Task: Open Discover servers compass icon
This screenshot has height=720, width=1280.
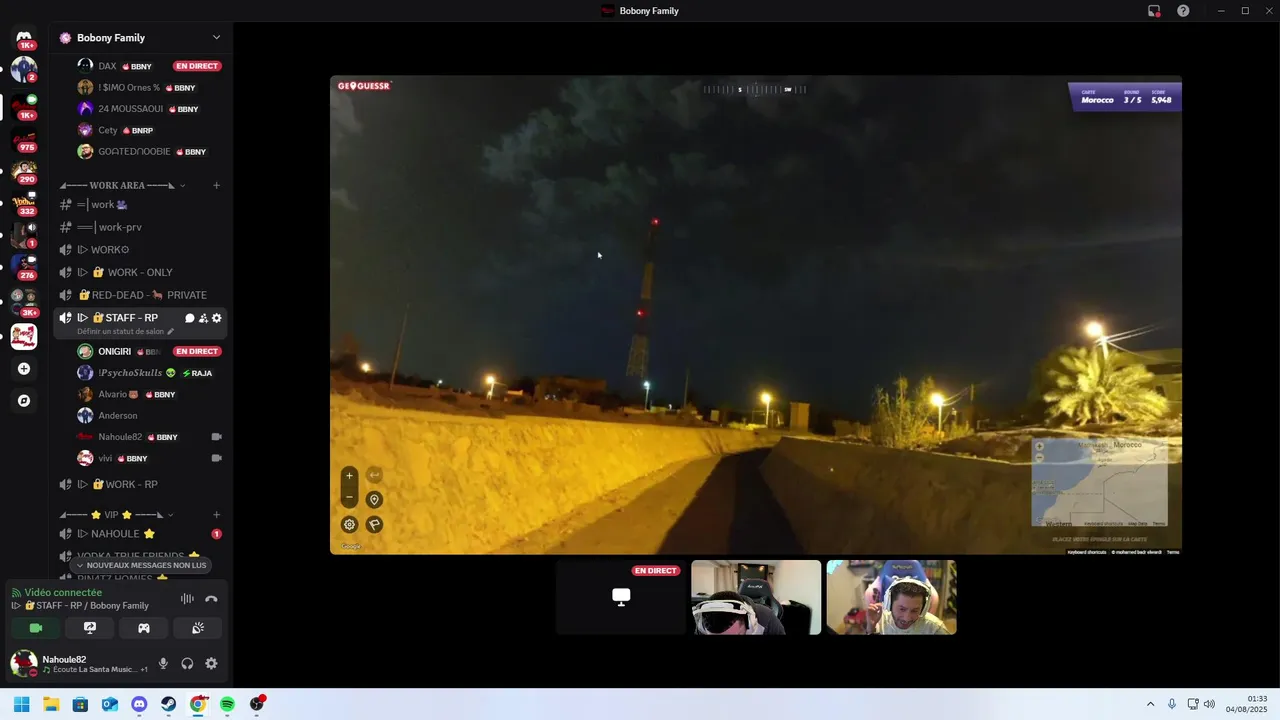Action: click(x=24, y=401)
